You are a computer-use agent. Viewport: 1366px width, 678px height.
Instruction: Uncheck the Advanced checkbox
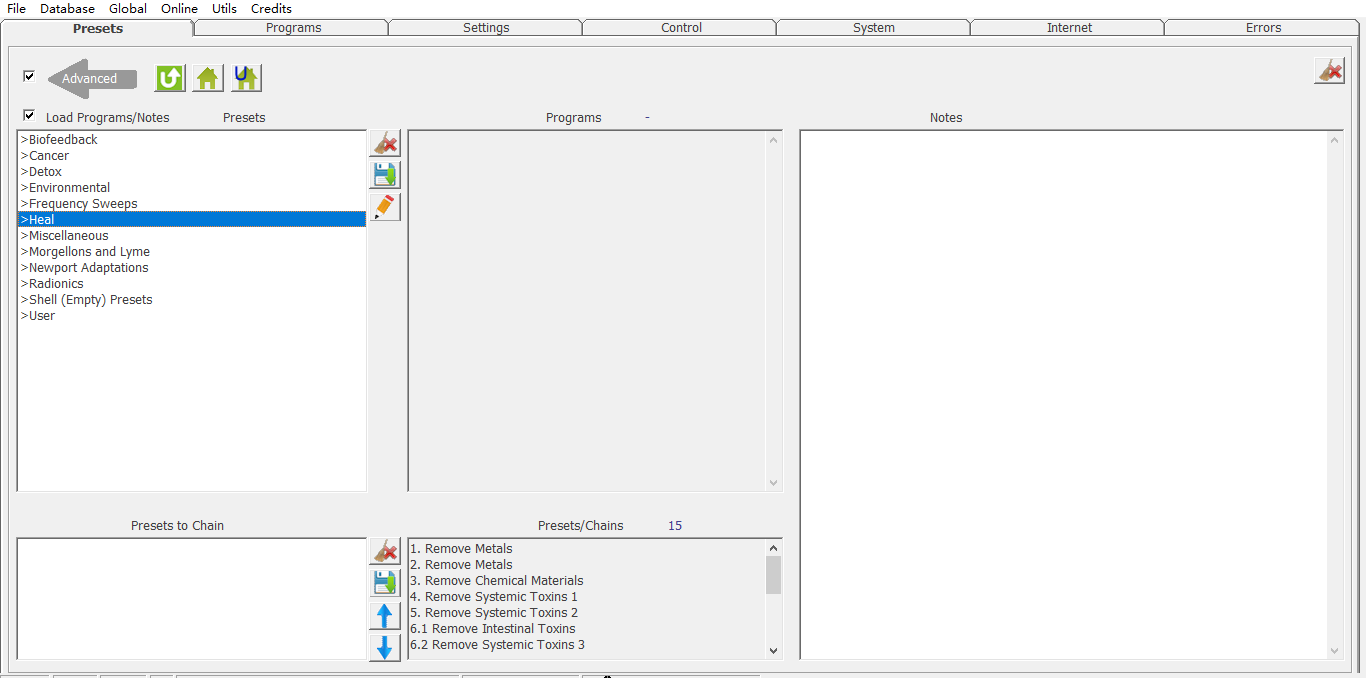pyautogui.click(x=29, y=76)
